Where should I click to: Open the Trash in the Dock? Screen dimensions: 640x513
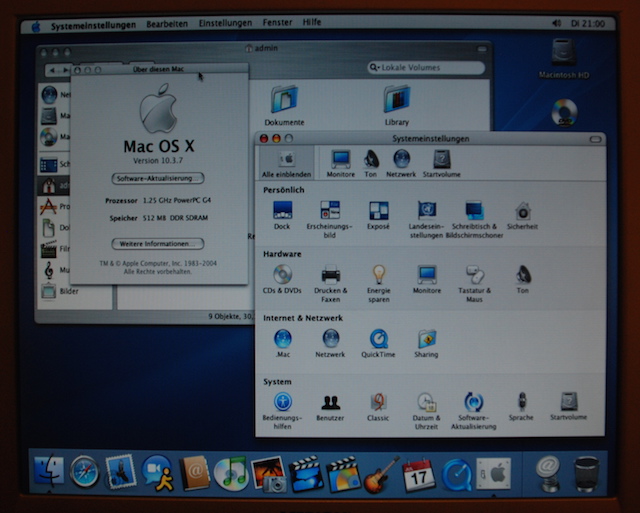(x=587, y=474)
